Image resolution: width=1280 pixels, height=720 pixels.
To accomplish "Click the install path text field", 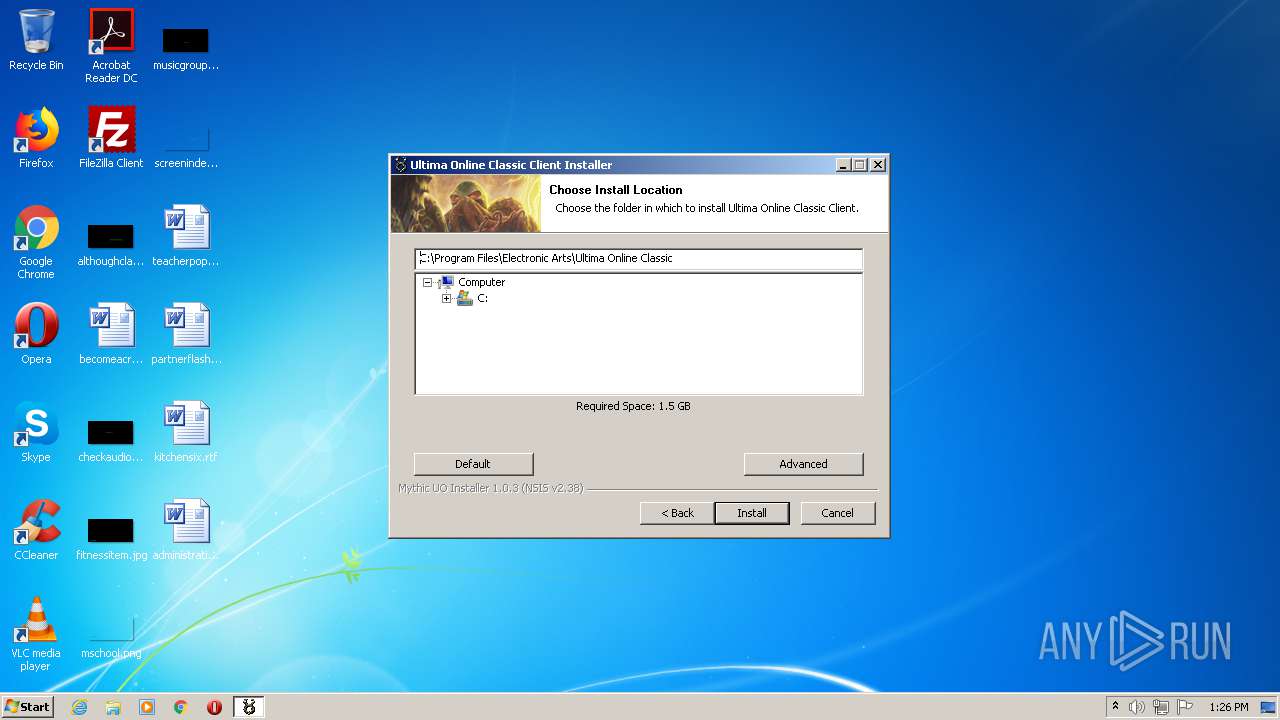I will click(x=638, y=258).
